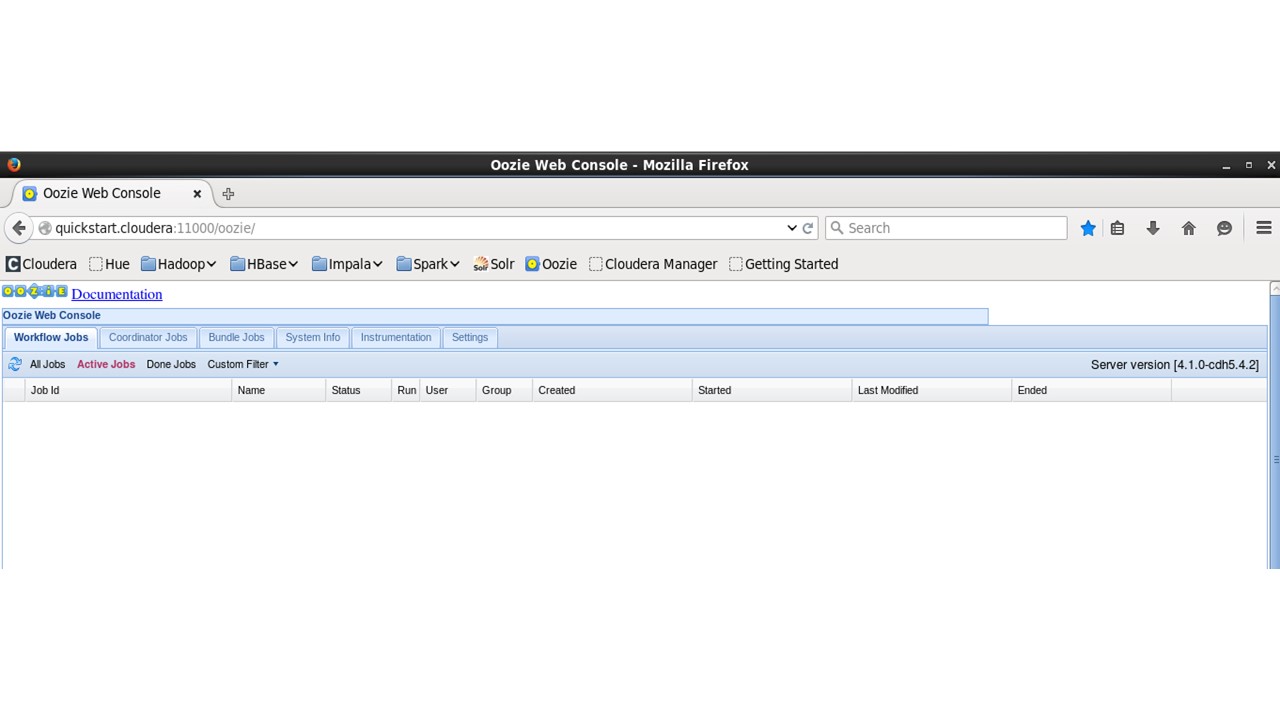Click the bookmark star icon
Image resolution: width=1280 pixels, height=720 pixels.
(1088, 228)
